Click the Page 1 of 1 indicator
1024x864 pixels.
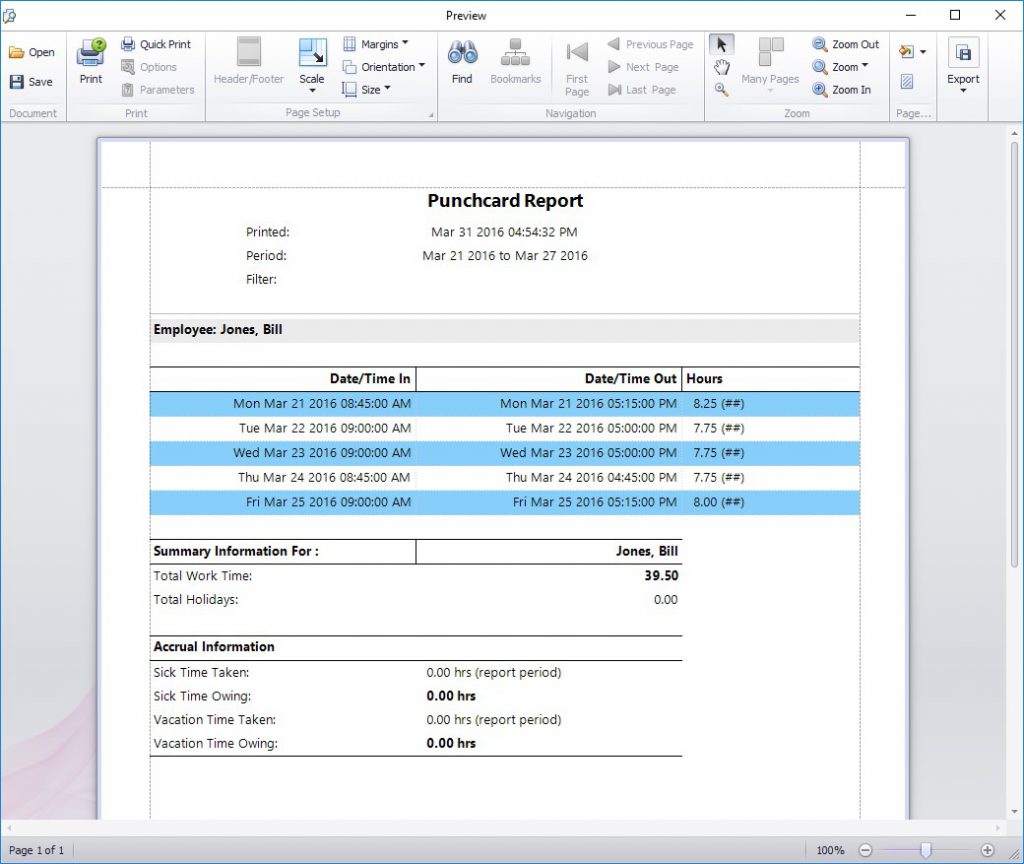pos(37,850)
